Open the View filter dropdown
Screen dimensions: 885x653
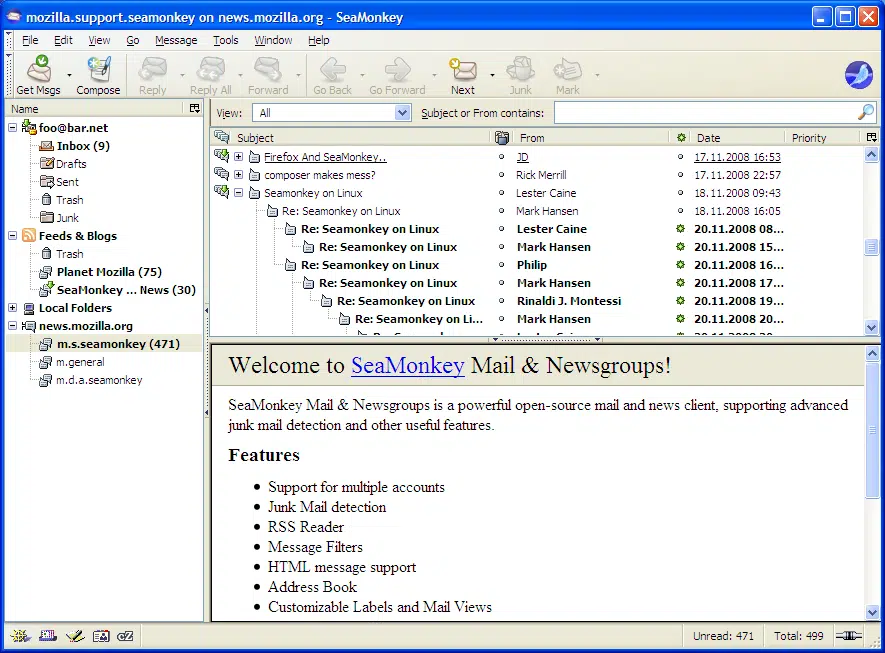[x=331, y=113]
